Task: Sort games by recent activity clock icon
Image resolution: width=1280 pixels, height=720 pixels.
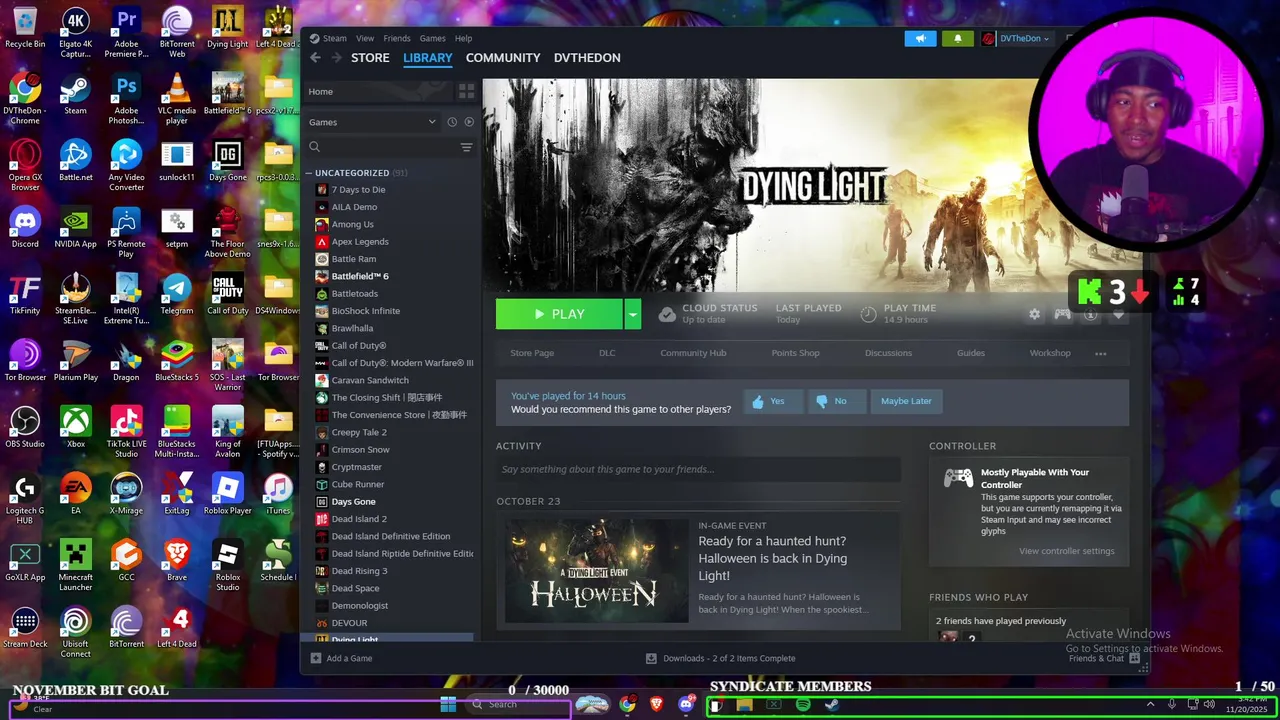Action: click(452, 122)
